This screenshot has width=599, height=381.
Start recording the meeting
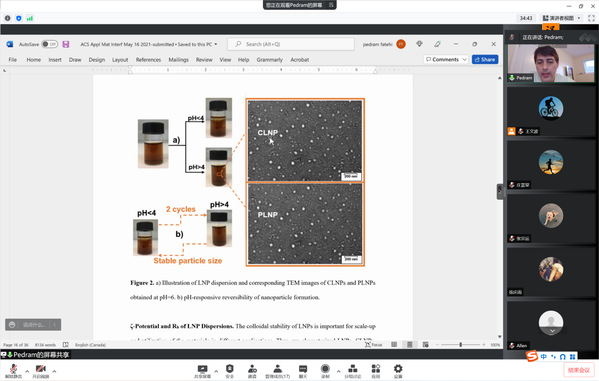(325, 371)
